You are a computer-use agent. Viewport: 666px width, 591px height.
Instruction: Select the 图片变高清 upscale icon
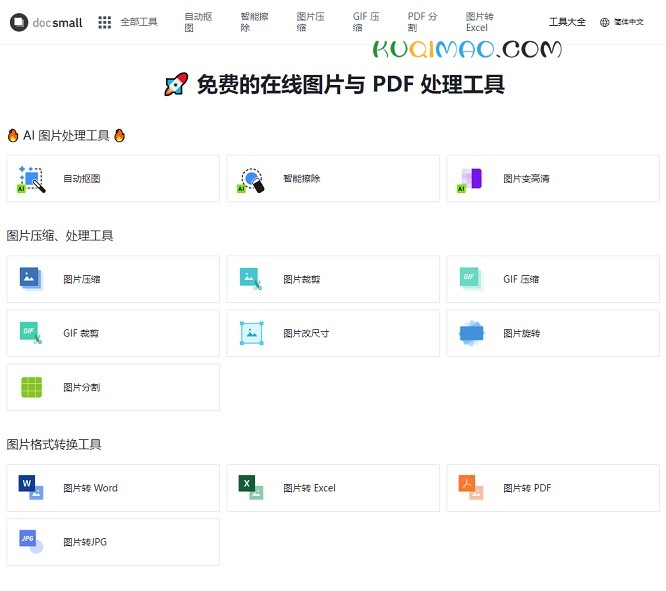[471, 180]
